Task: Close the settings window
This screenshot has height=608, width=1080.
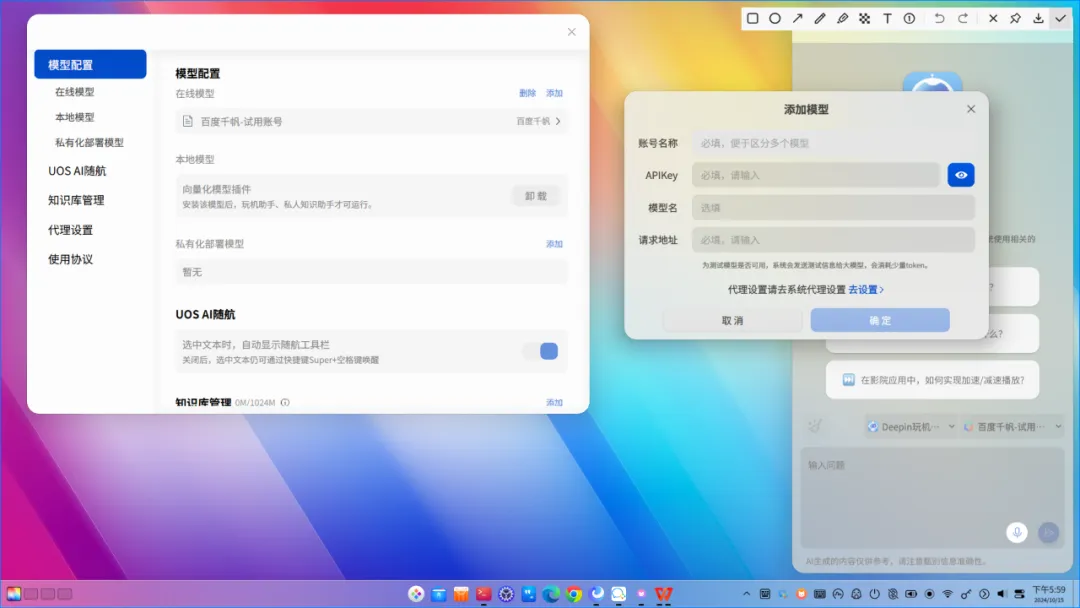Action: 572,32
